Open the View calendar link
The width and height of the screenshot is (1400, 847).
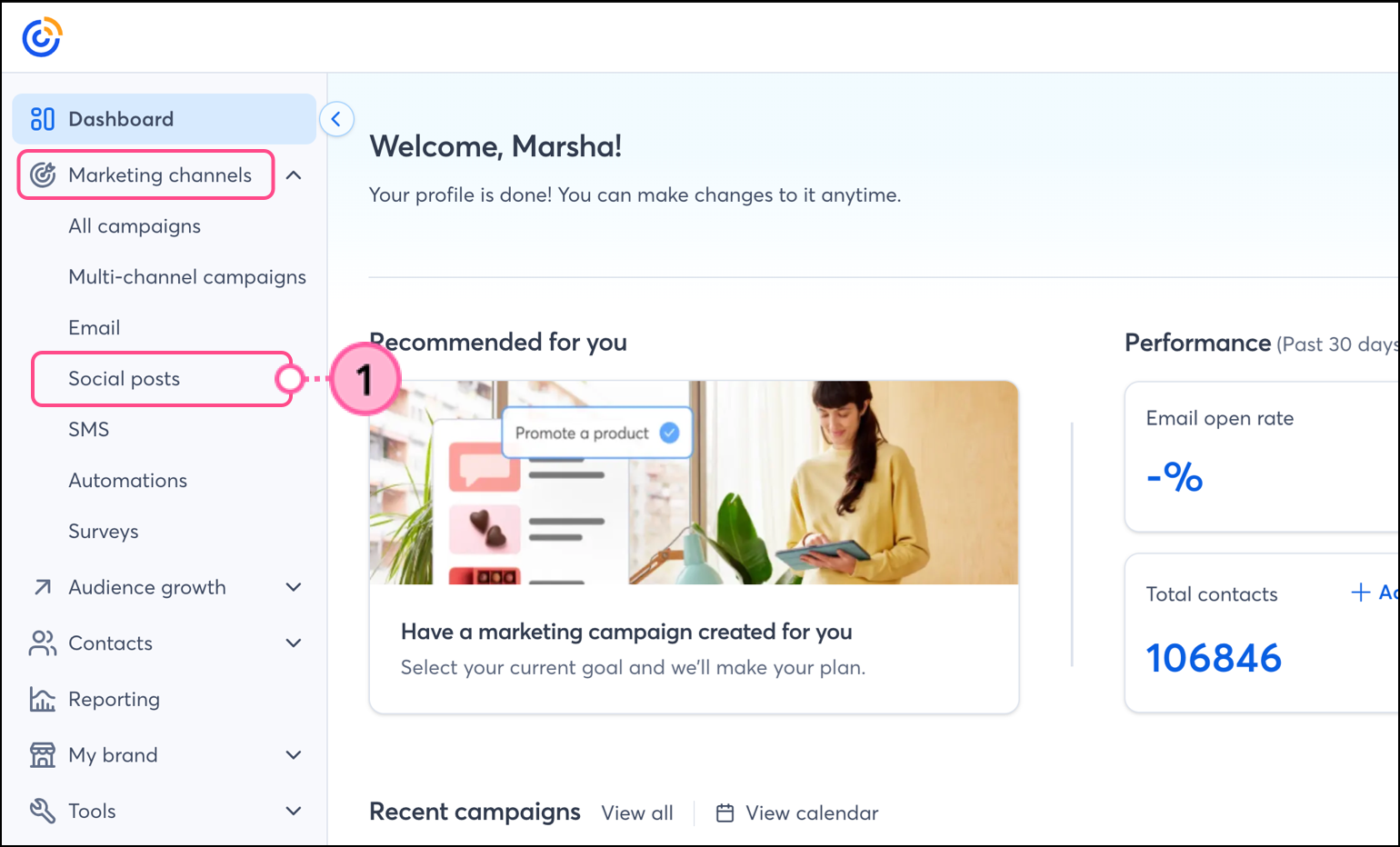point(797,813)
